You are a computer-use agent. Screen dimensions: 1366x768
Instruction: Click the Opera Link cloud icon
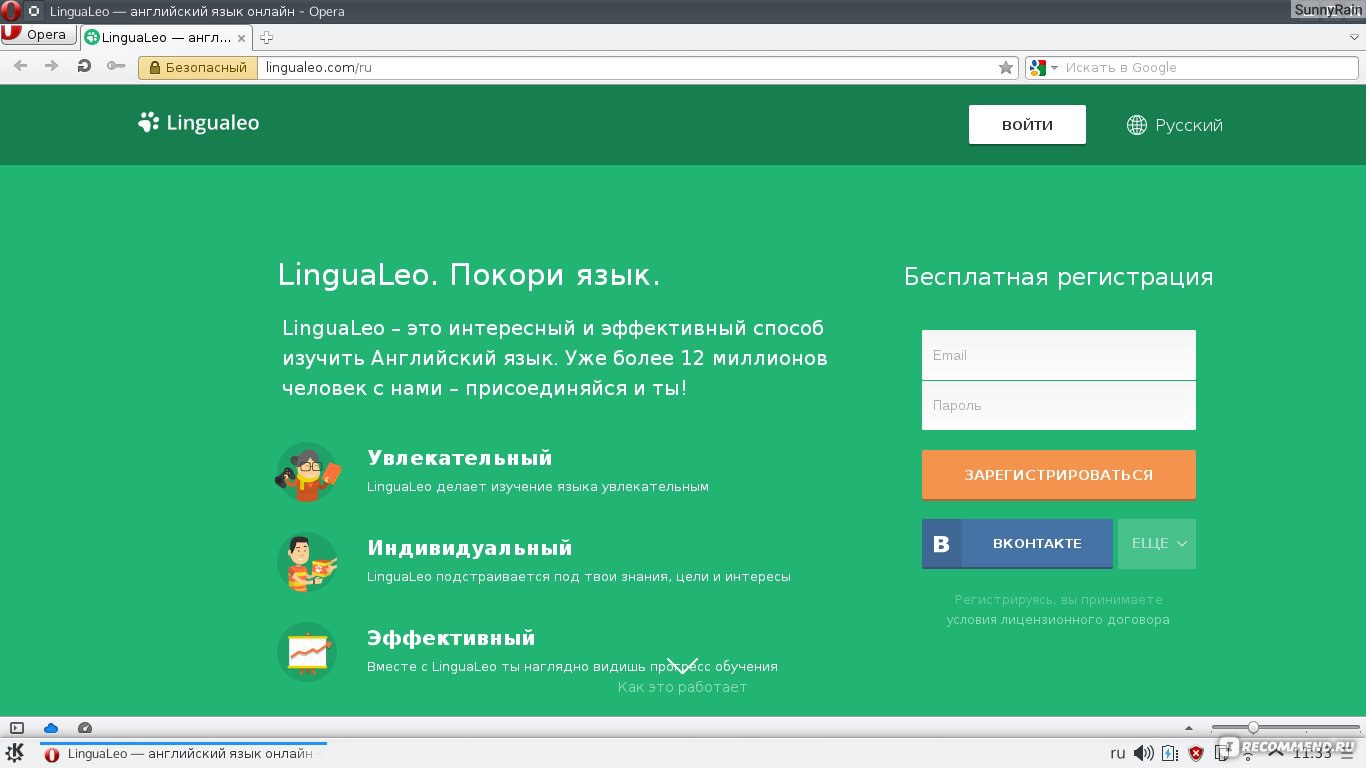click(51, 728)
